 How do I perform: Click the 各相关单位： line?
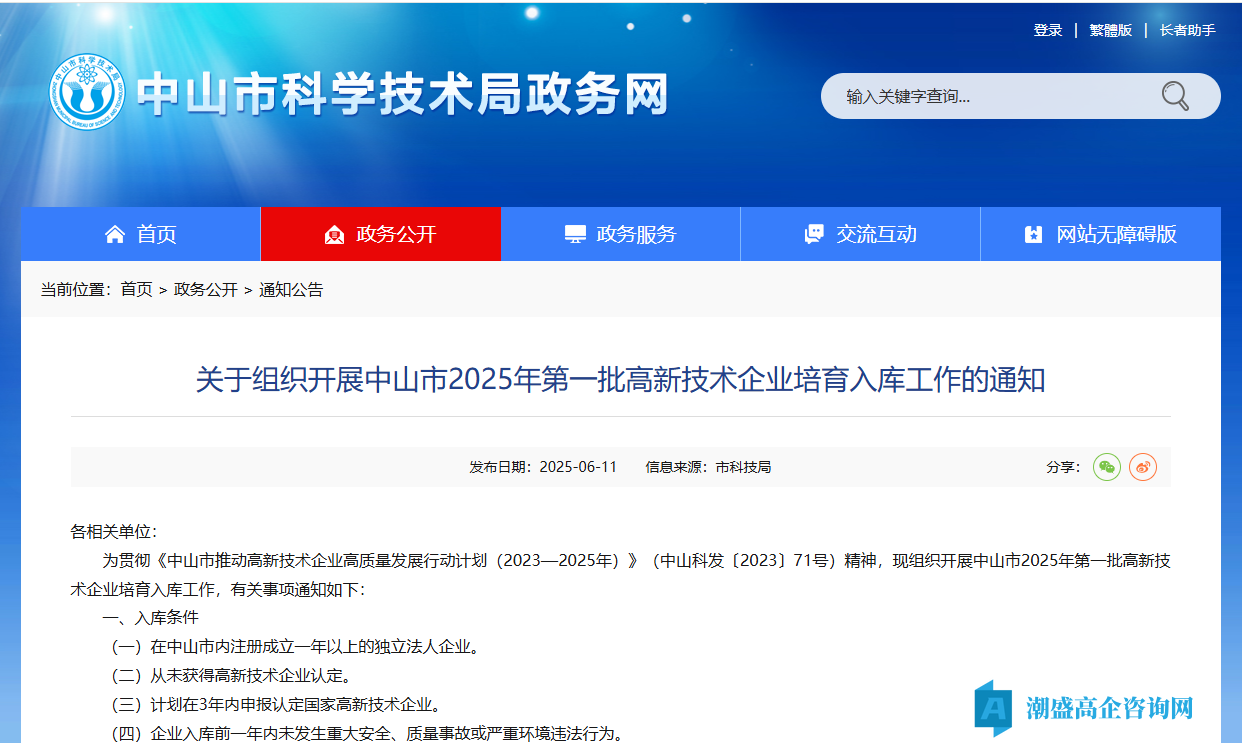tap(113, 531)
